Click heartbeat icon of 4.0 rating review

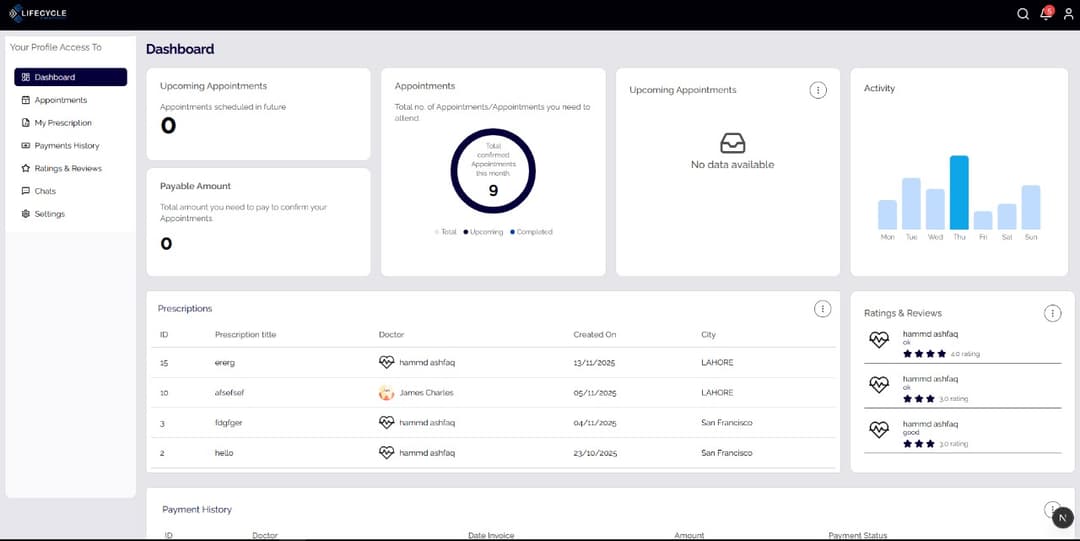pyautogui.click(x=879, y=340)
